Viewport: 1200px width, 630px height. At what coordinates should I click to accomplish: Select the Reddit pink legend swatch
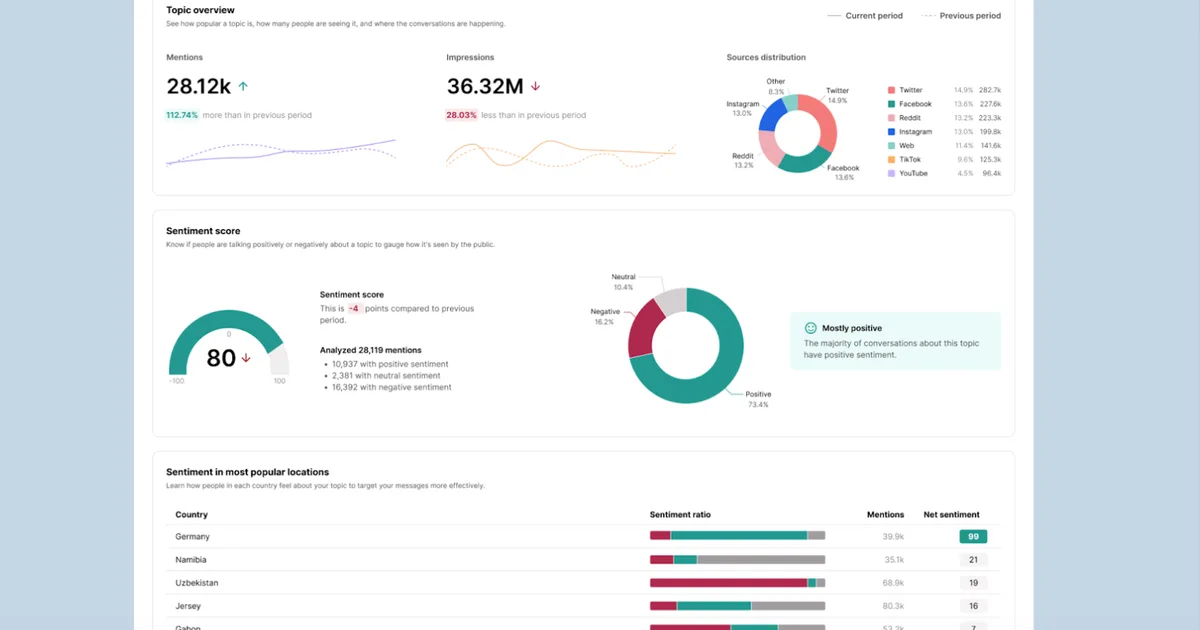click(x=891, y=118)
